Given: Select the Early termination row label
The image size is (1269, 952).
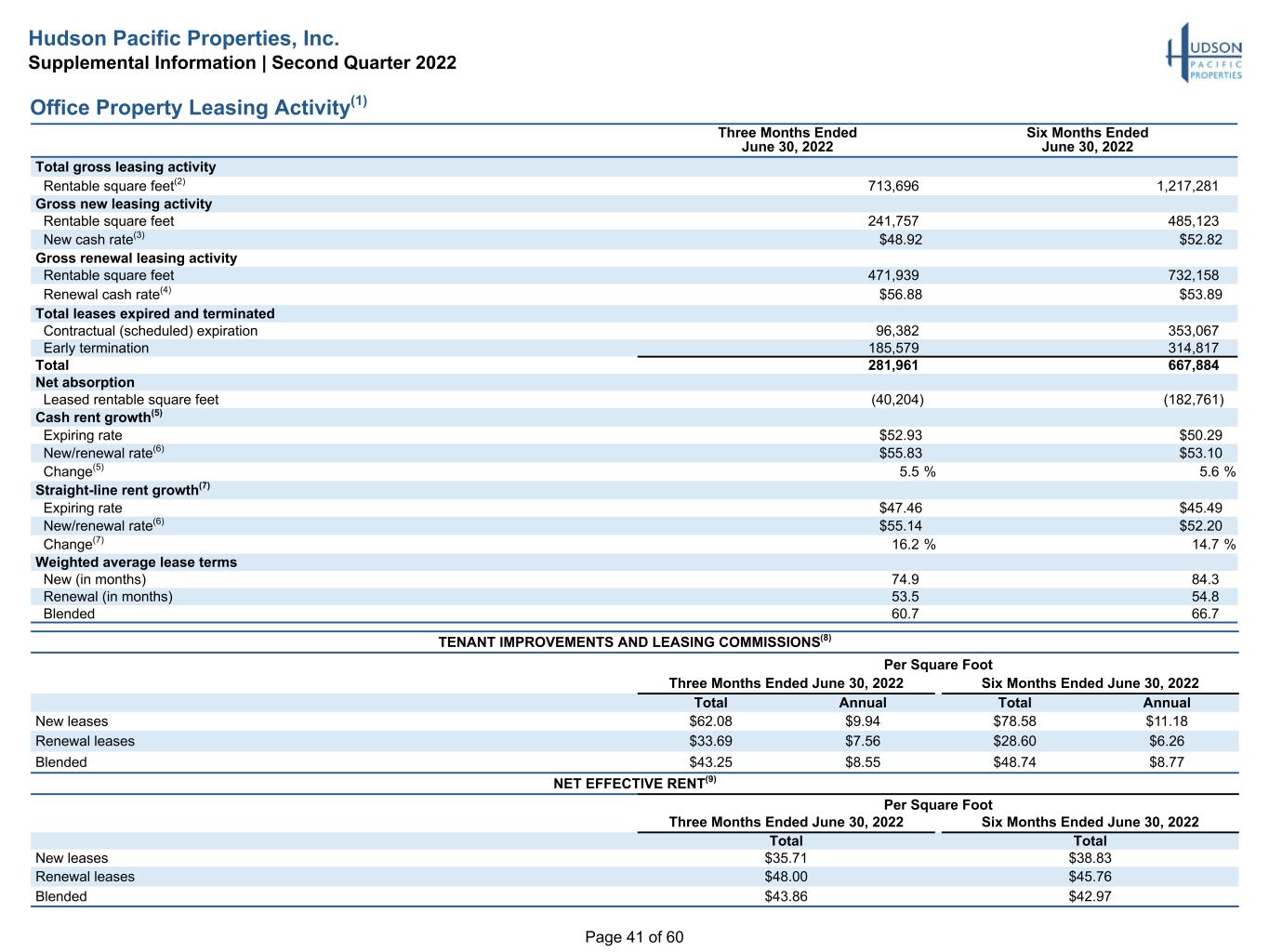Looking at the screenshot, I should pyautogui.click(x=96, y=348).
